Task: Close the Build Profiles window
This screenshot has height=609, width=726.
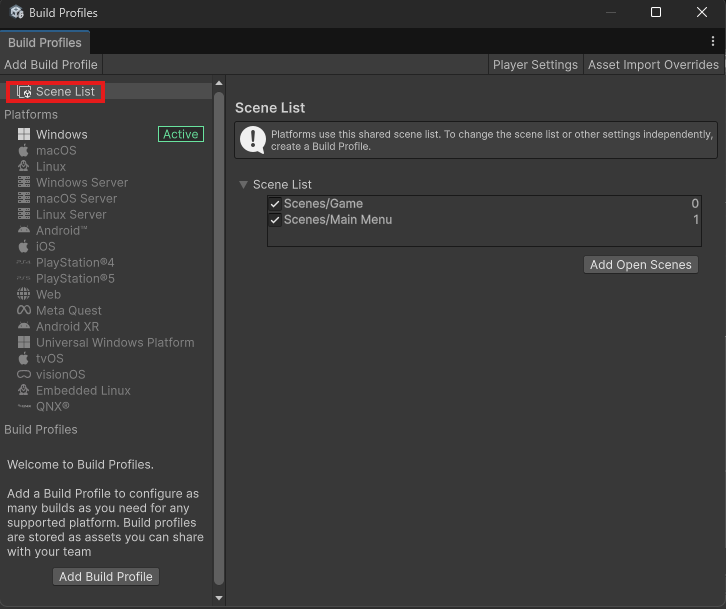Action: pos(702,12)
